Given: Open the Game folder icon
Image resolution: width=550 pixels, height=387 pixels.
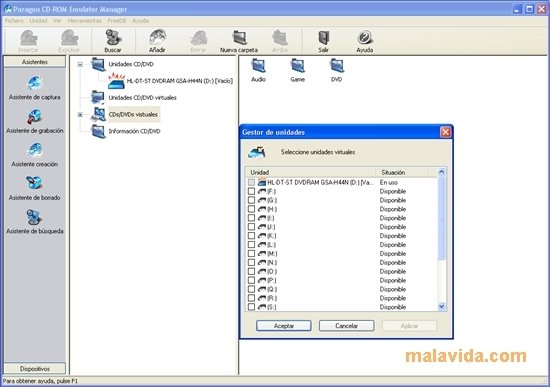Looking at the screenshot, I should tap(297, 71).
